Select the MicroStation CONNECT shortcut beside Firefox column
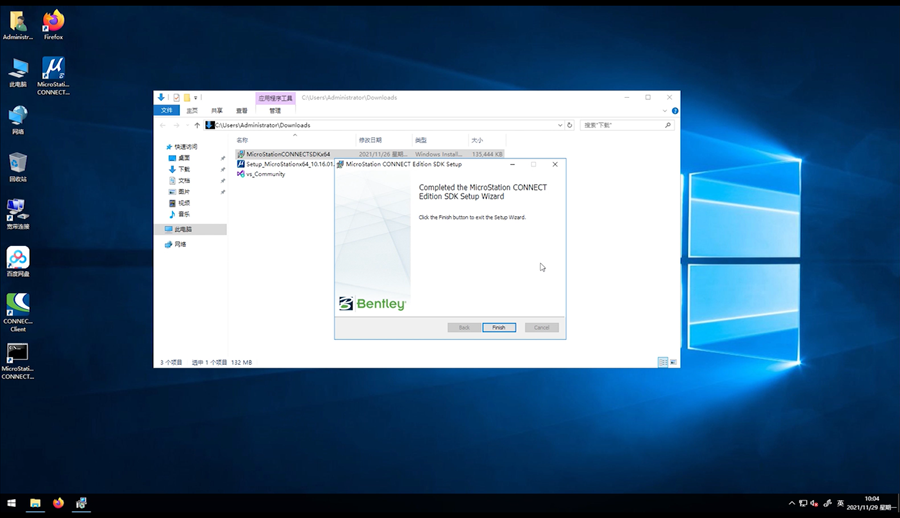Viewport: 900px width, 518px height. 53,76
